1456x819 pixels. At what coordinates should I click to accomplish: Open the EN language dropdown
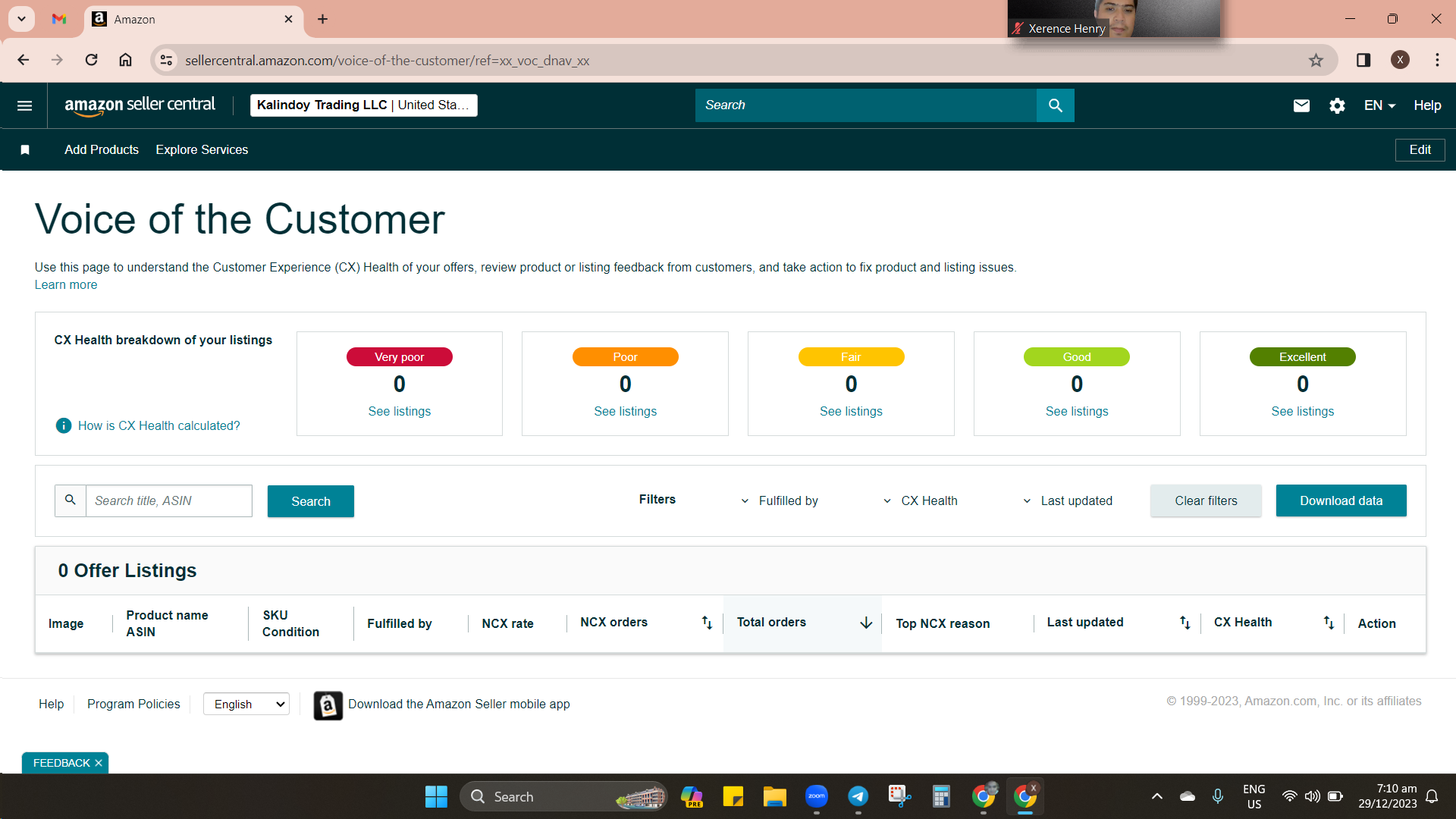click(1379, 105)
